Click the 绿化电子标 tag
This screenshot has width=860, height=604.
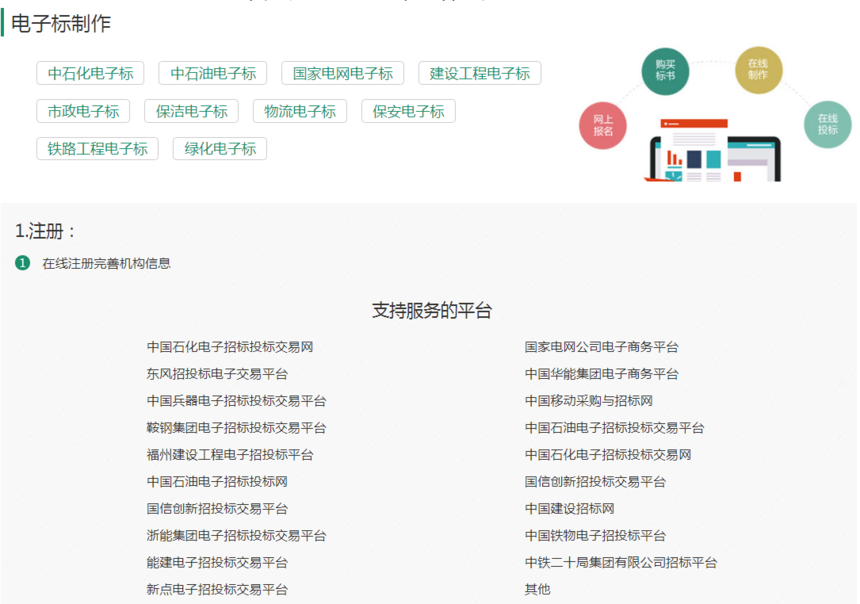click(220, 149)
